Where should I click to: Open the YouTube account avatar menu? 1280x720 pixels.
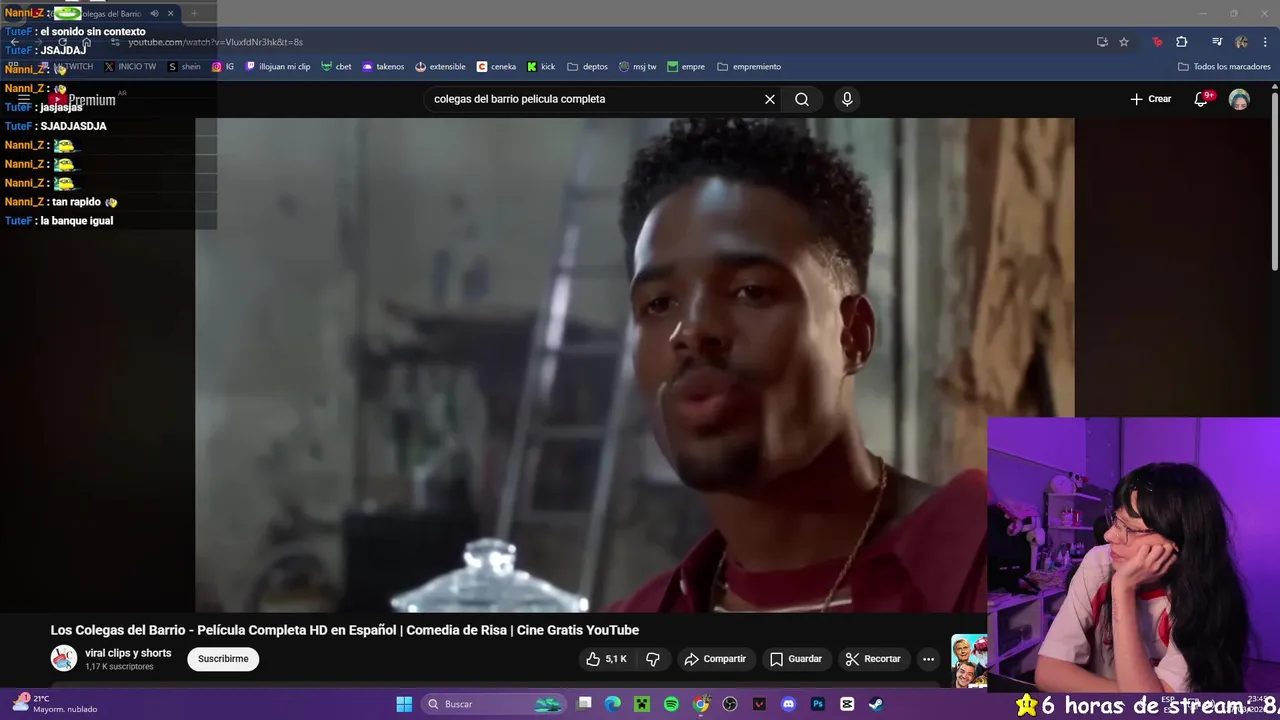point(1239,99)
